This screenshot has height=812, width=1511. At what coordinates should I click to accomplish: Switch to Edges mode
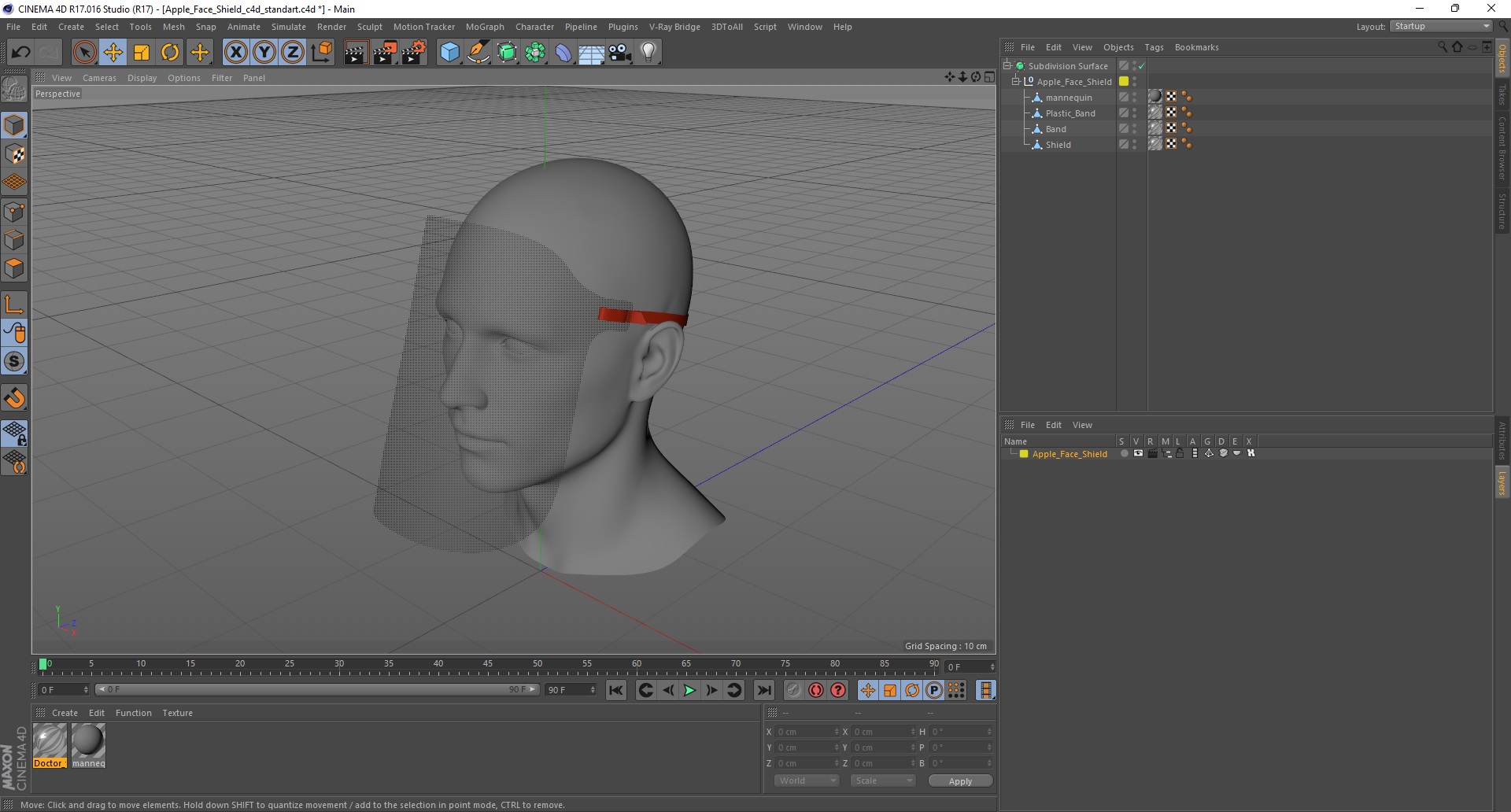[14, 240]
